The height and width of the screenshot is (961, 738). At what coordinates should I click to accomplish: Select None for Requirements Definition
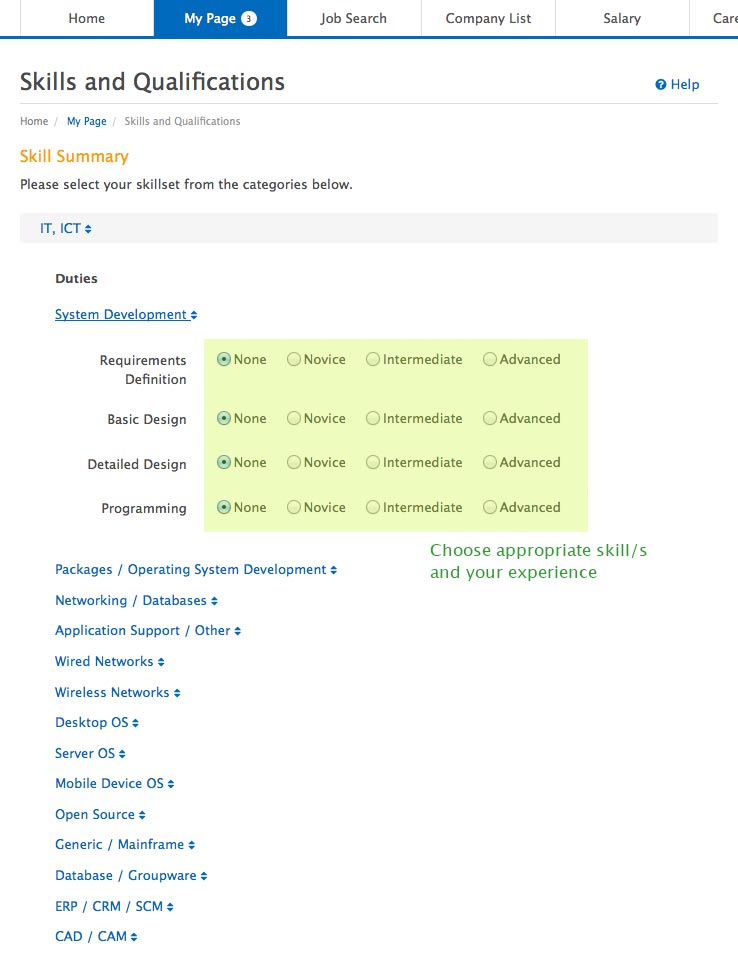224,359
